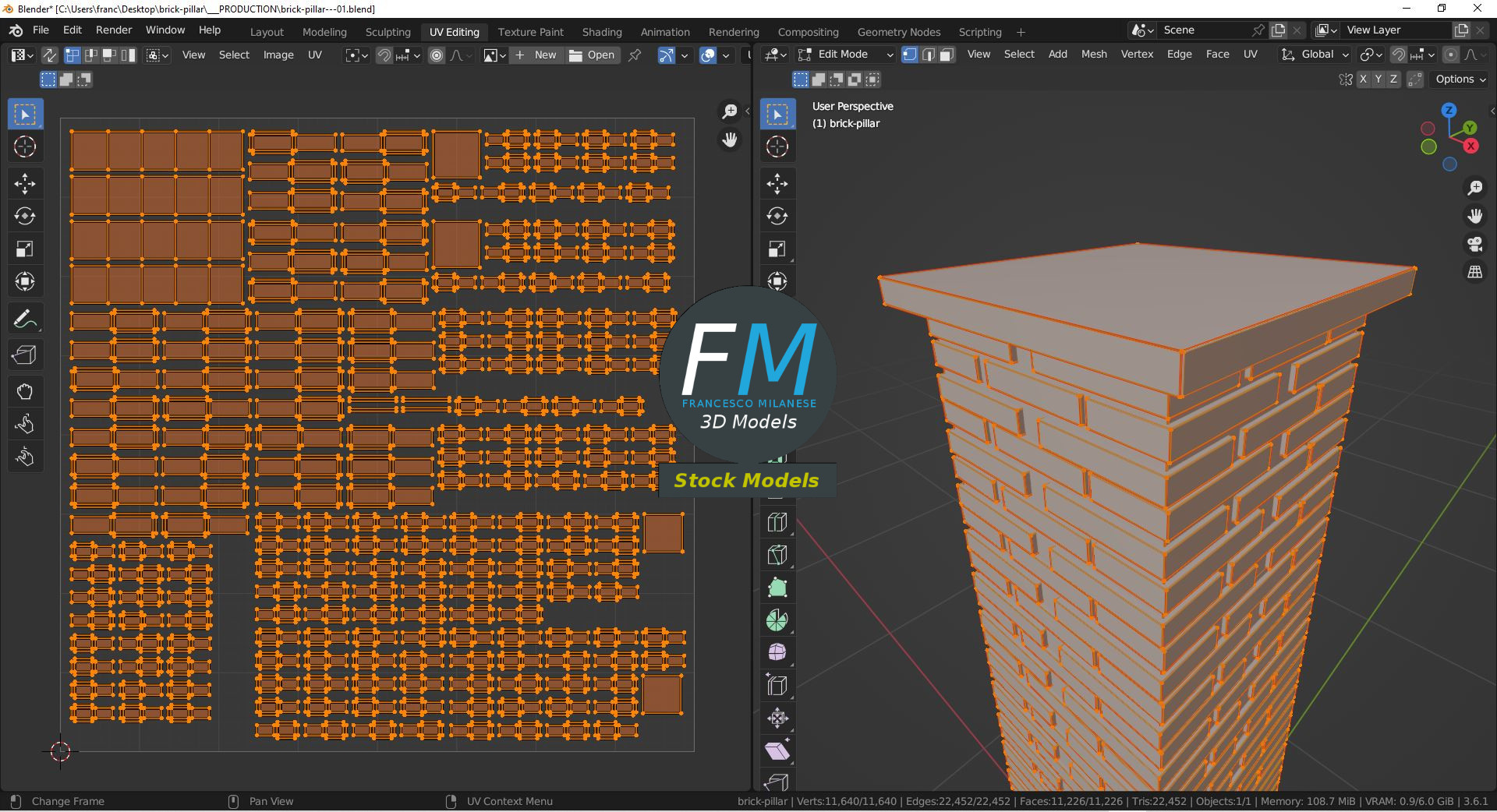
Task: Select the Shrink/Fatten tool
Action: point(777,718)
